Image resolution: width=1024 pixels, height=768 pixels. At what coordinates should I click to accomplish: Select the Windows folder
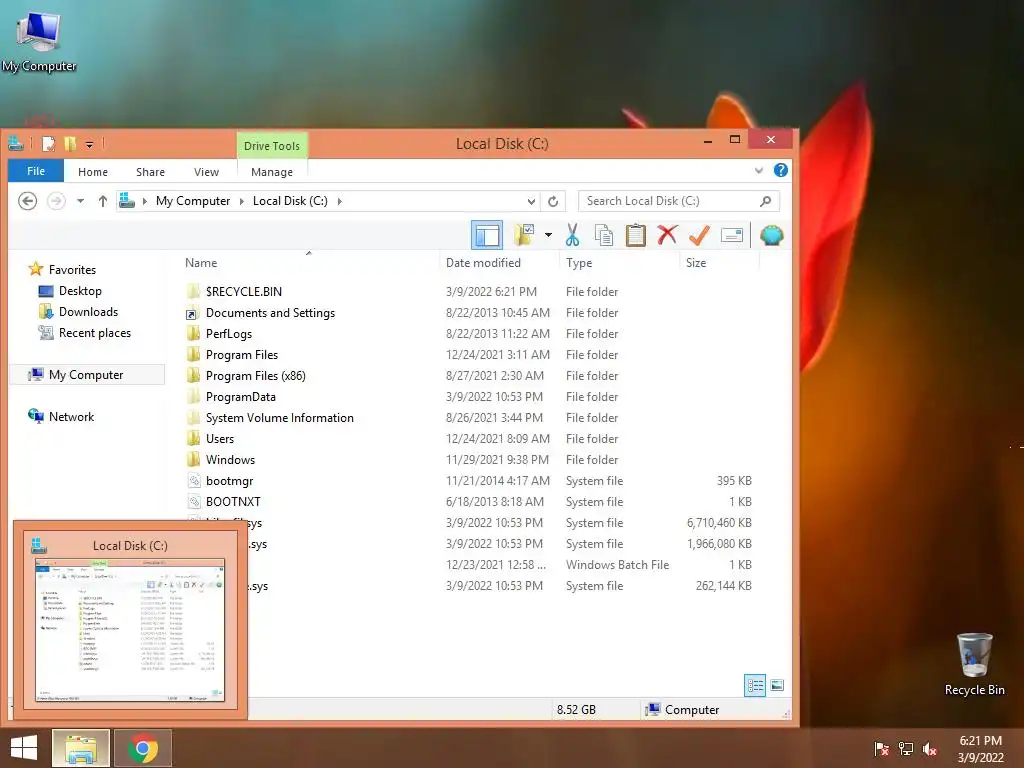(x=230, y=460)
